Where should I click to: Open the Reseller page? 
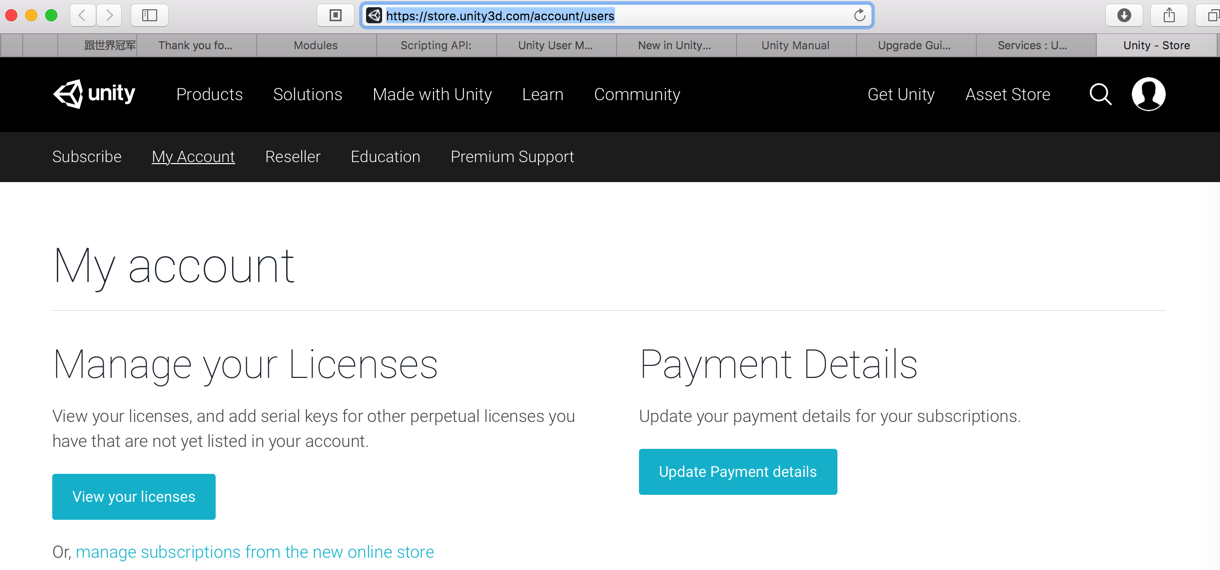click(x=292, y=157)
